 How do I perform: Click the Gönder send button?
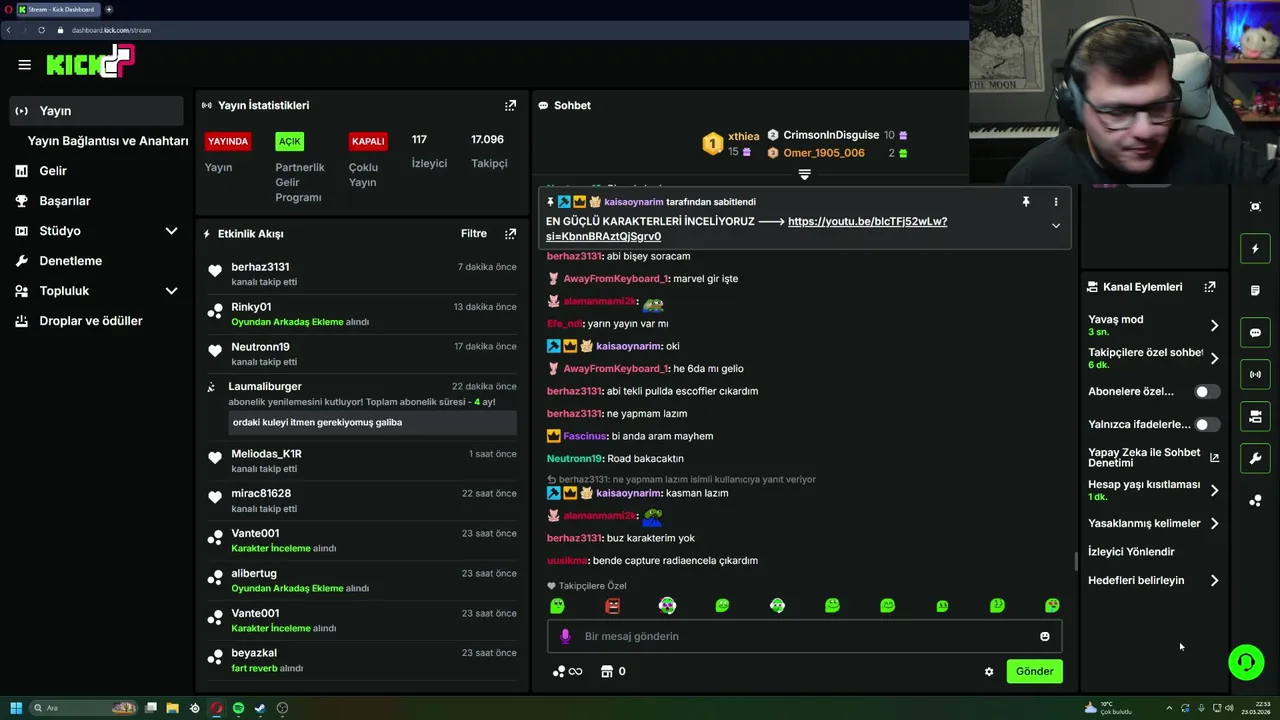[1034, 671]
